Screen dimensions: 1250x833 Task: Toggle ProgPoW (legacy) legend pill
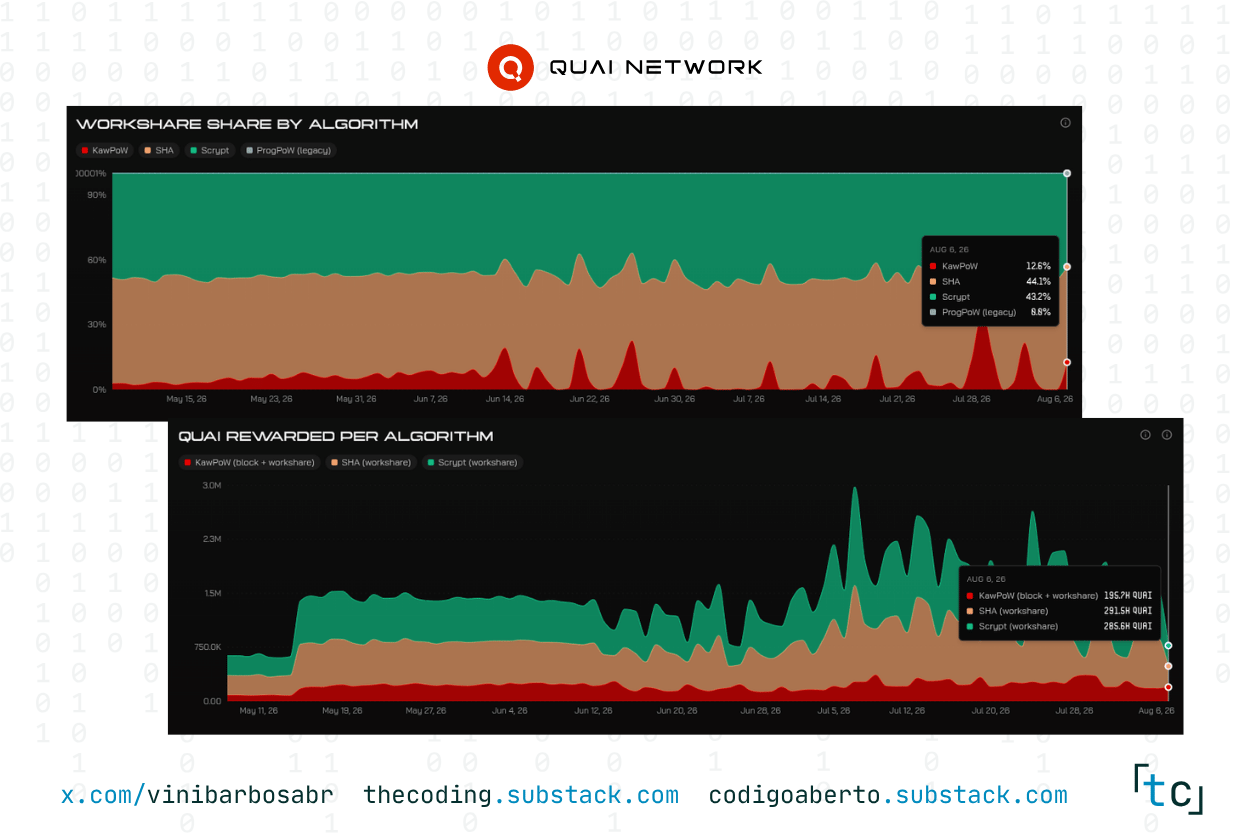288,150
